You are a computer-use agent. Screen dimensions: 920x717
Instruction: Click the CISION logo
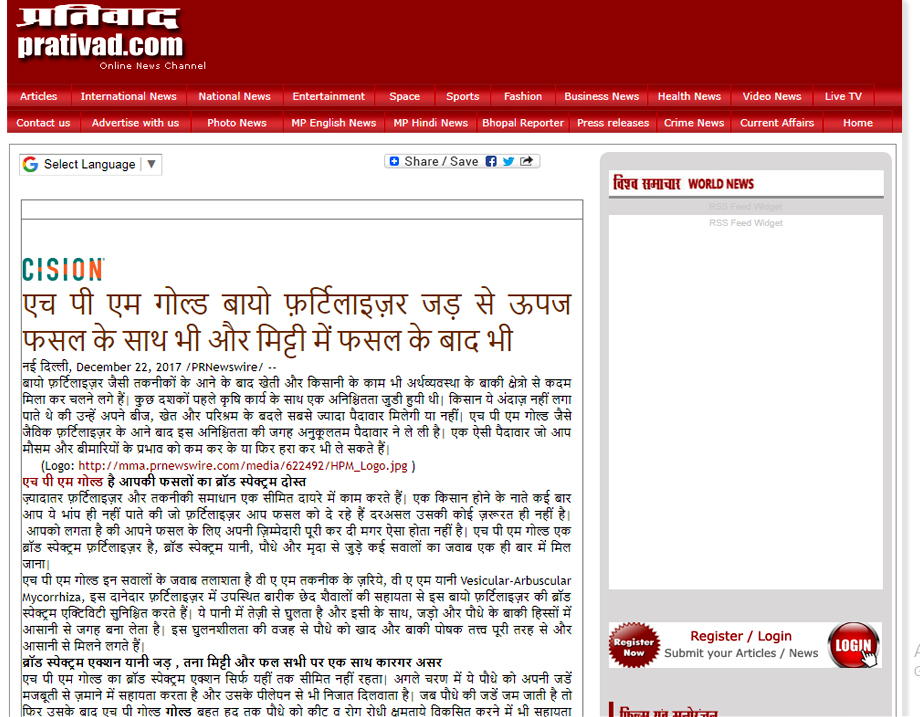pos(63,269)
